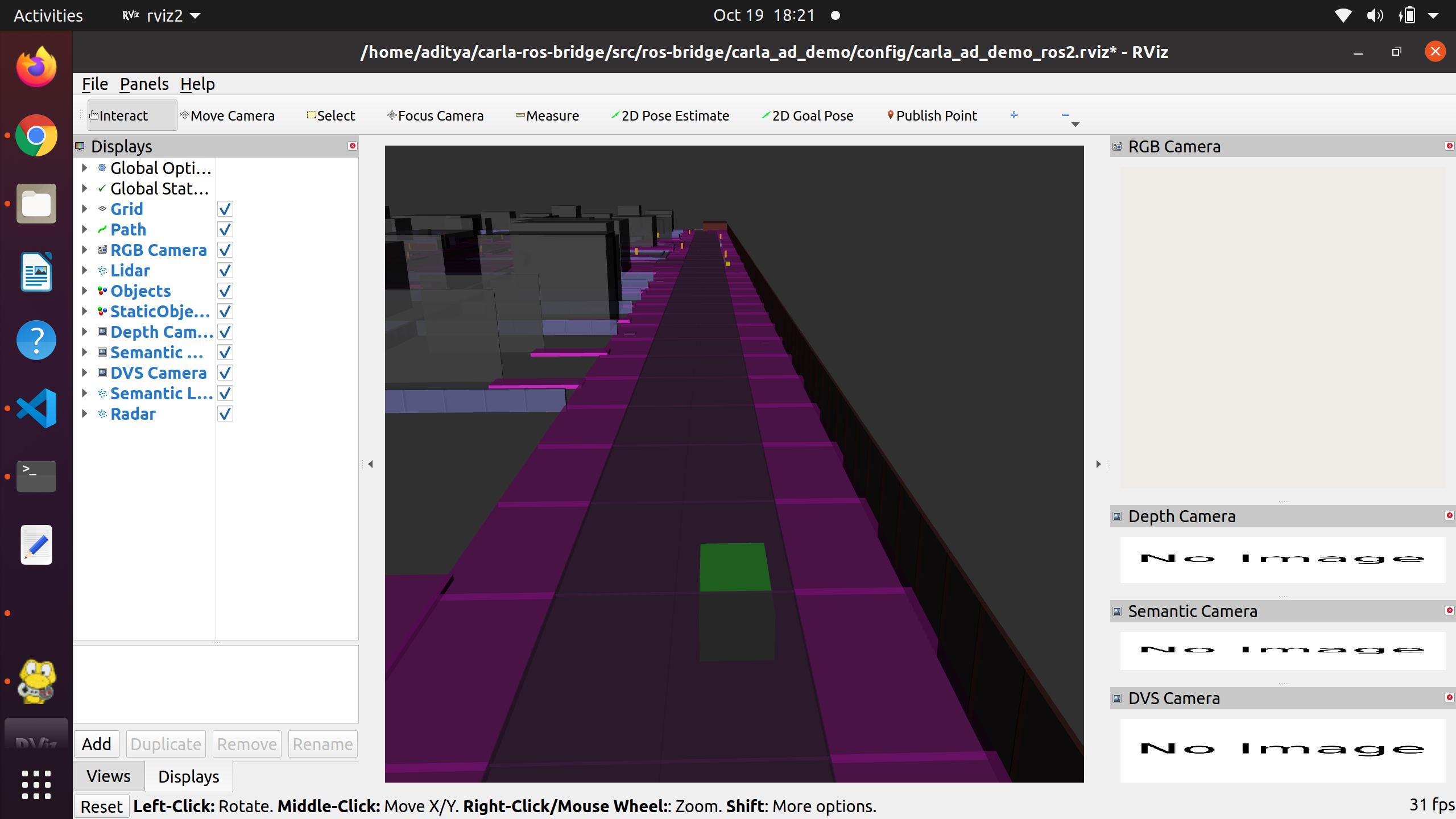Image resolution: width=1456 pixels, height=819 pixels.
Task: Toggle the Objects display checkbox
Action: click(225, 291)
